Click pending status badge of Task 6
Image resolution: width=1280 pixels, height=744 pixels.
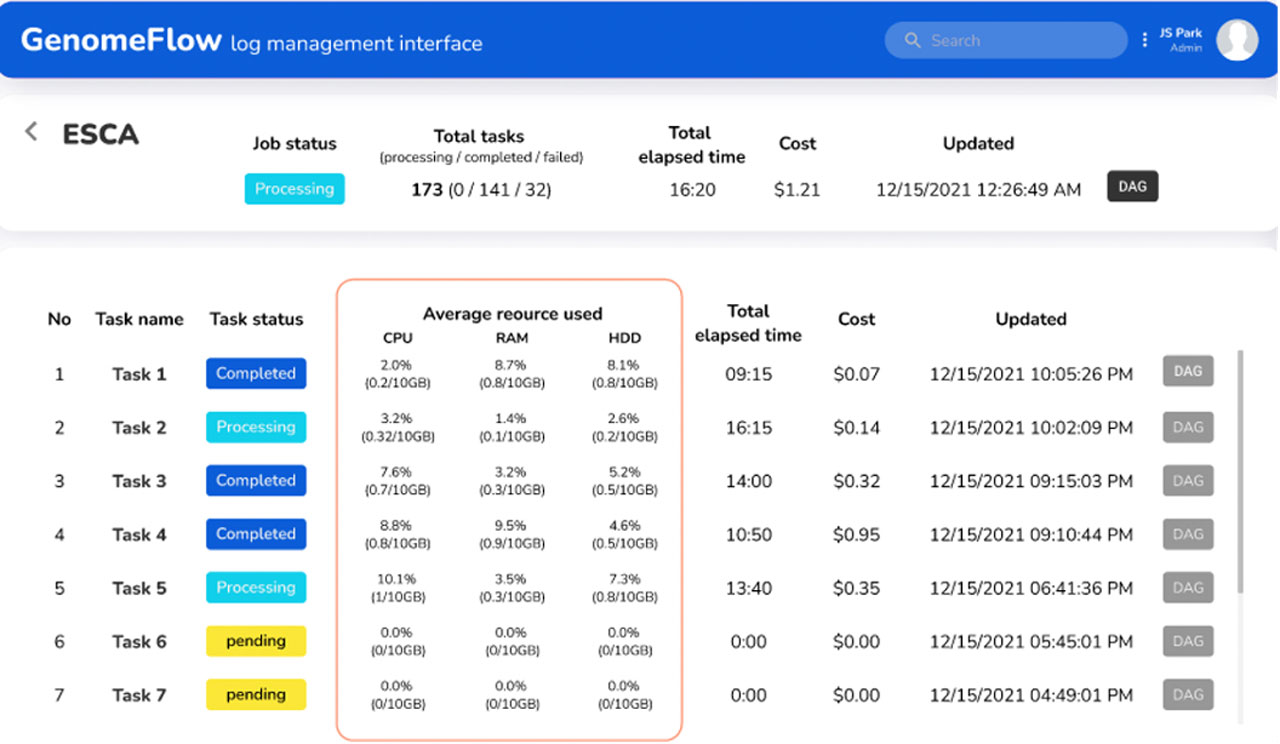[x=256, y=641]
